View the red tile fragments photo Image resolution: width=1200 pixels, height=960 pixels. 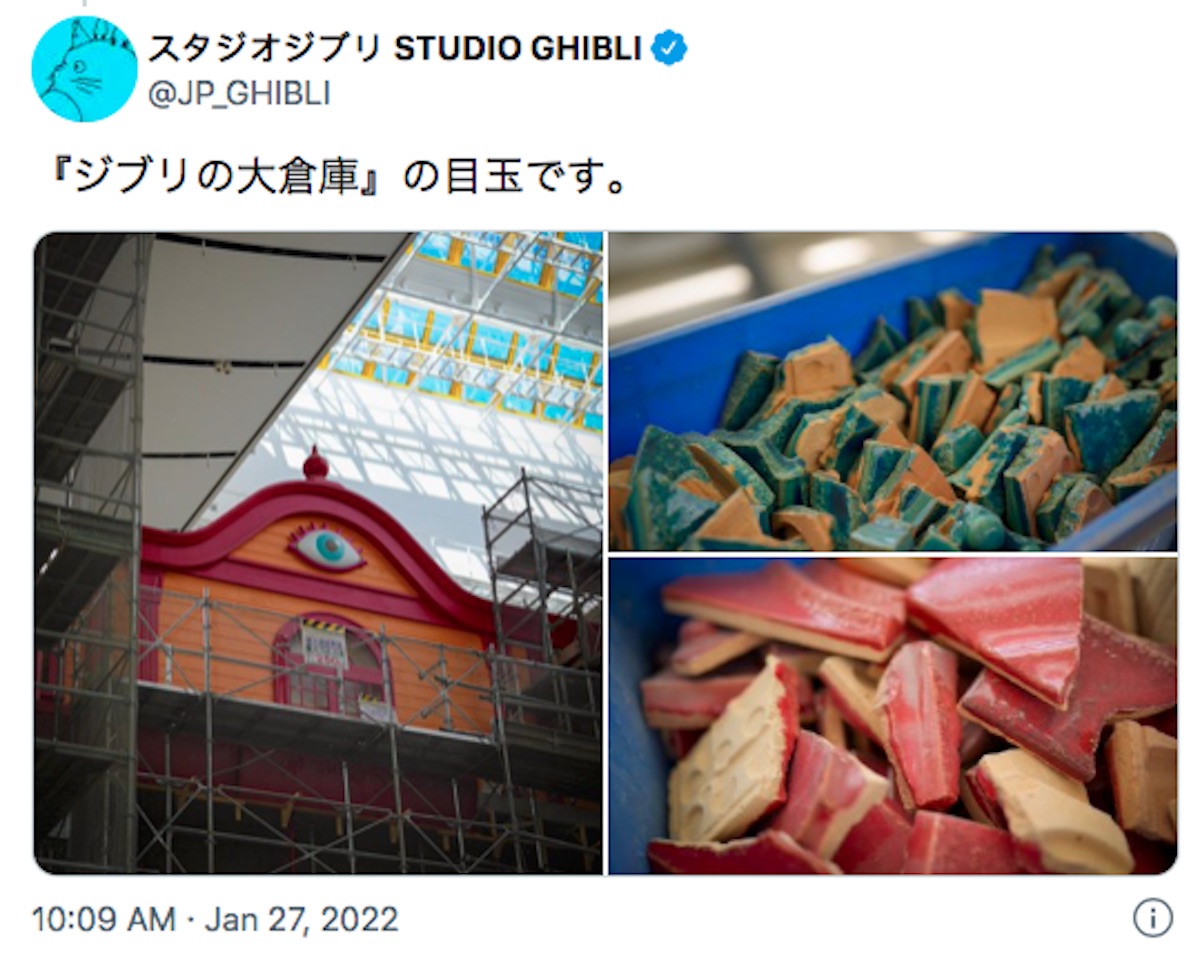tap(893, 716)
